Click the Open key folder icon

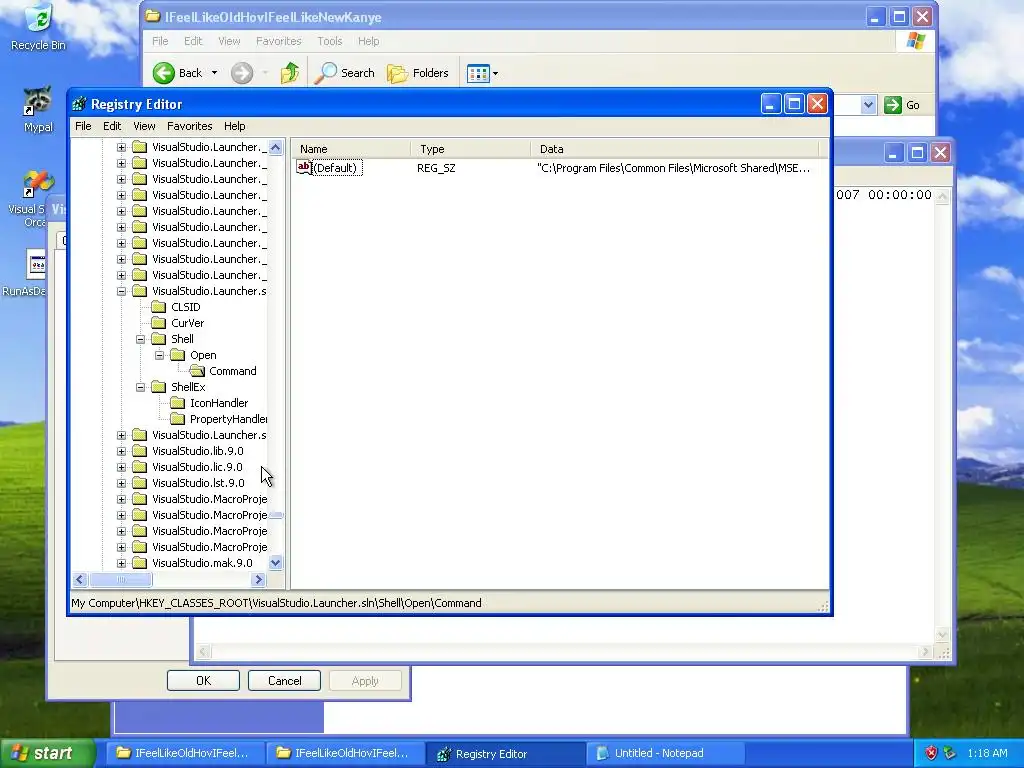(x=178, y=355)
